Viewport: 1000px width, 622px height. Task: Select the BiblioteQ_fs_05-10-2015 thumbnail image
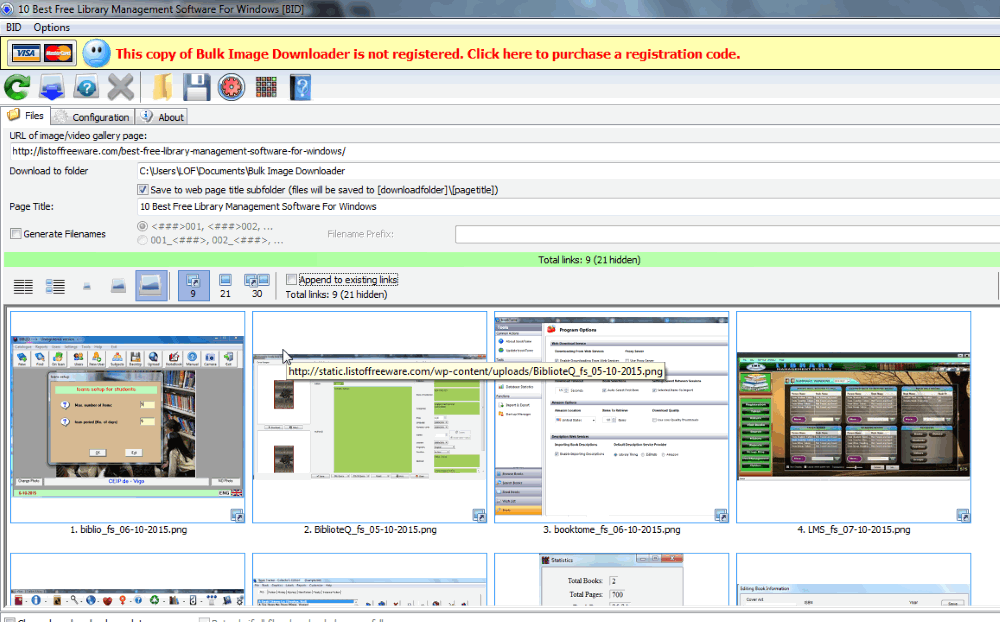369,417
